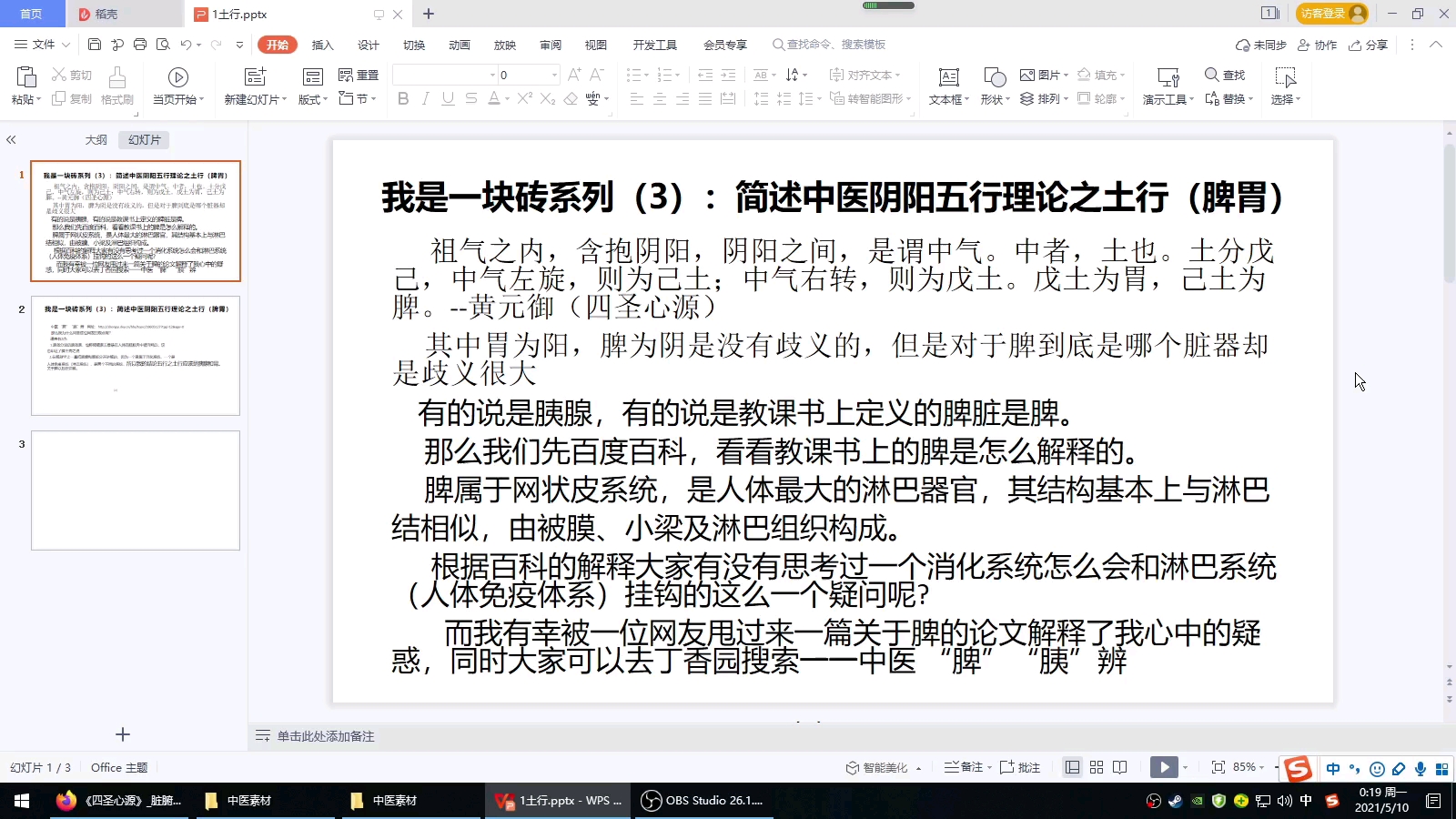Expand the font size dropdown

click(x=554, y=75)
